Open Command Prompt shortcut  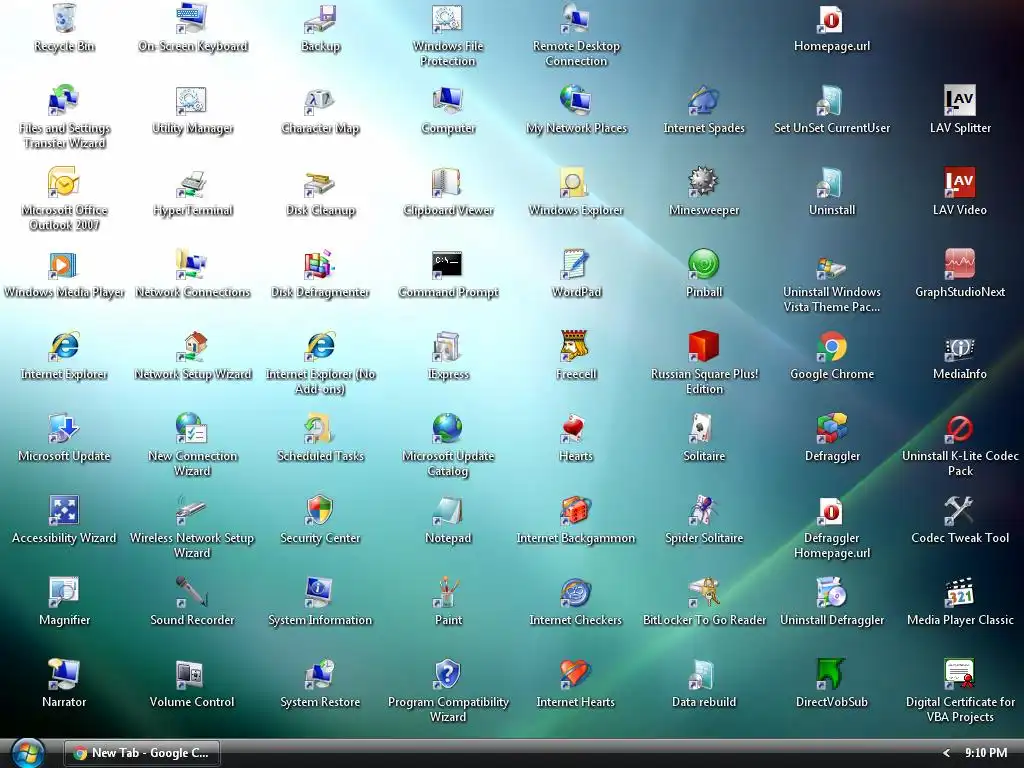(x=448, y=264)
